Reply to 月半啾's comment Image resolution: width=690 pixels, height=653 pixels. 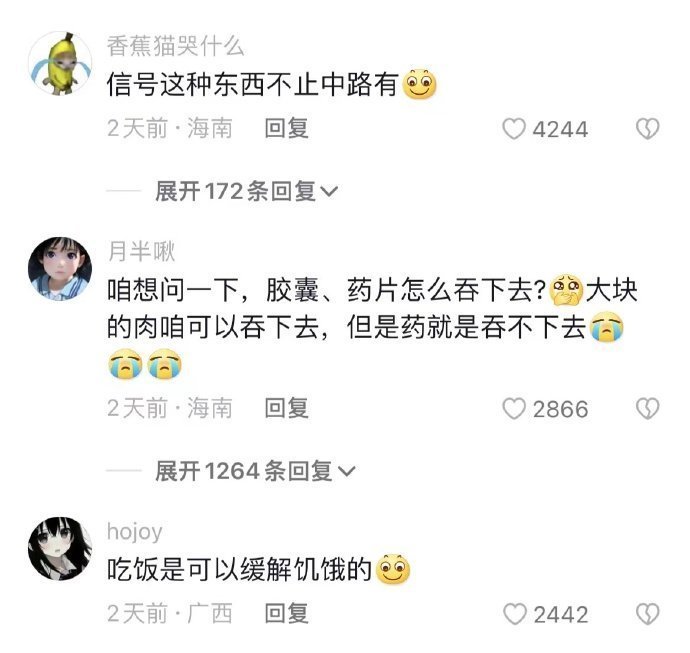286,408
